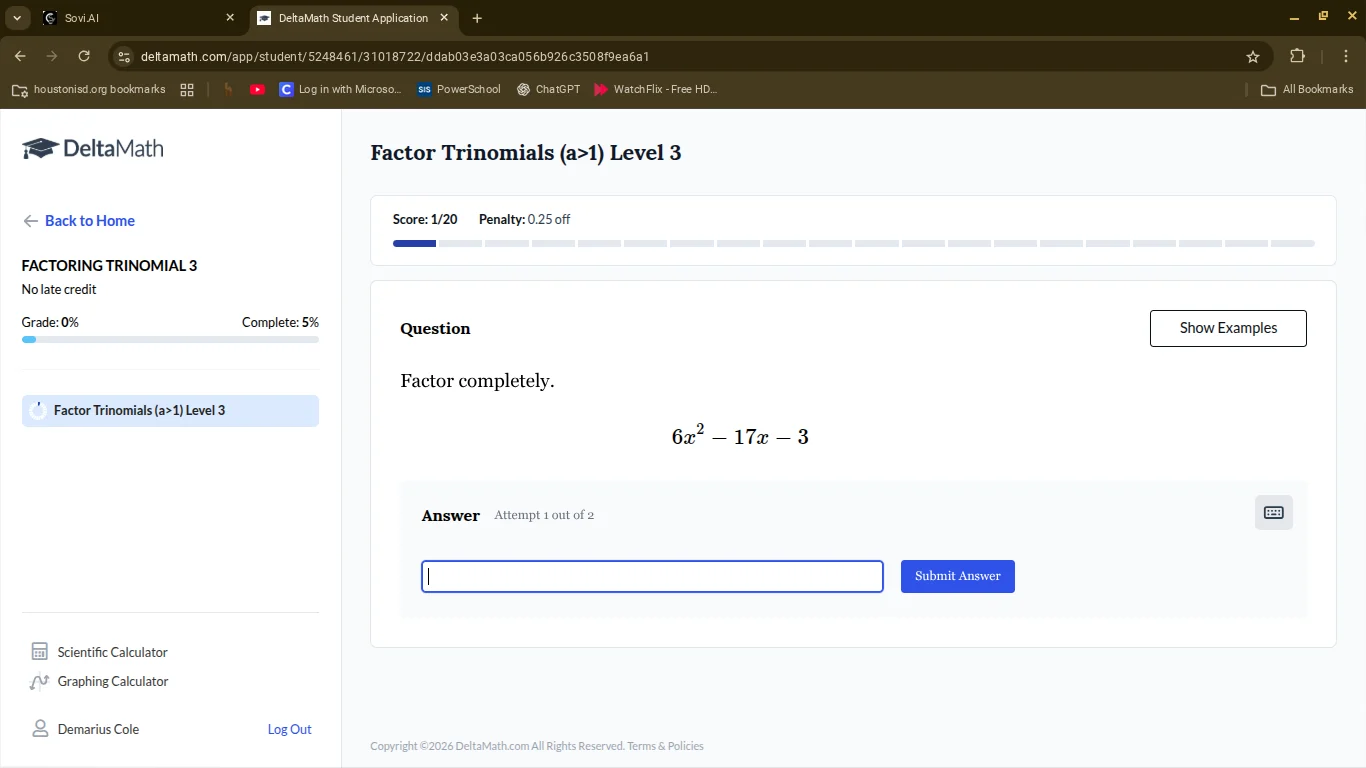
Task: Open the bookmarks apps grid icon
Action: point(187,89)
